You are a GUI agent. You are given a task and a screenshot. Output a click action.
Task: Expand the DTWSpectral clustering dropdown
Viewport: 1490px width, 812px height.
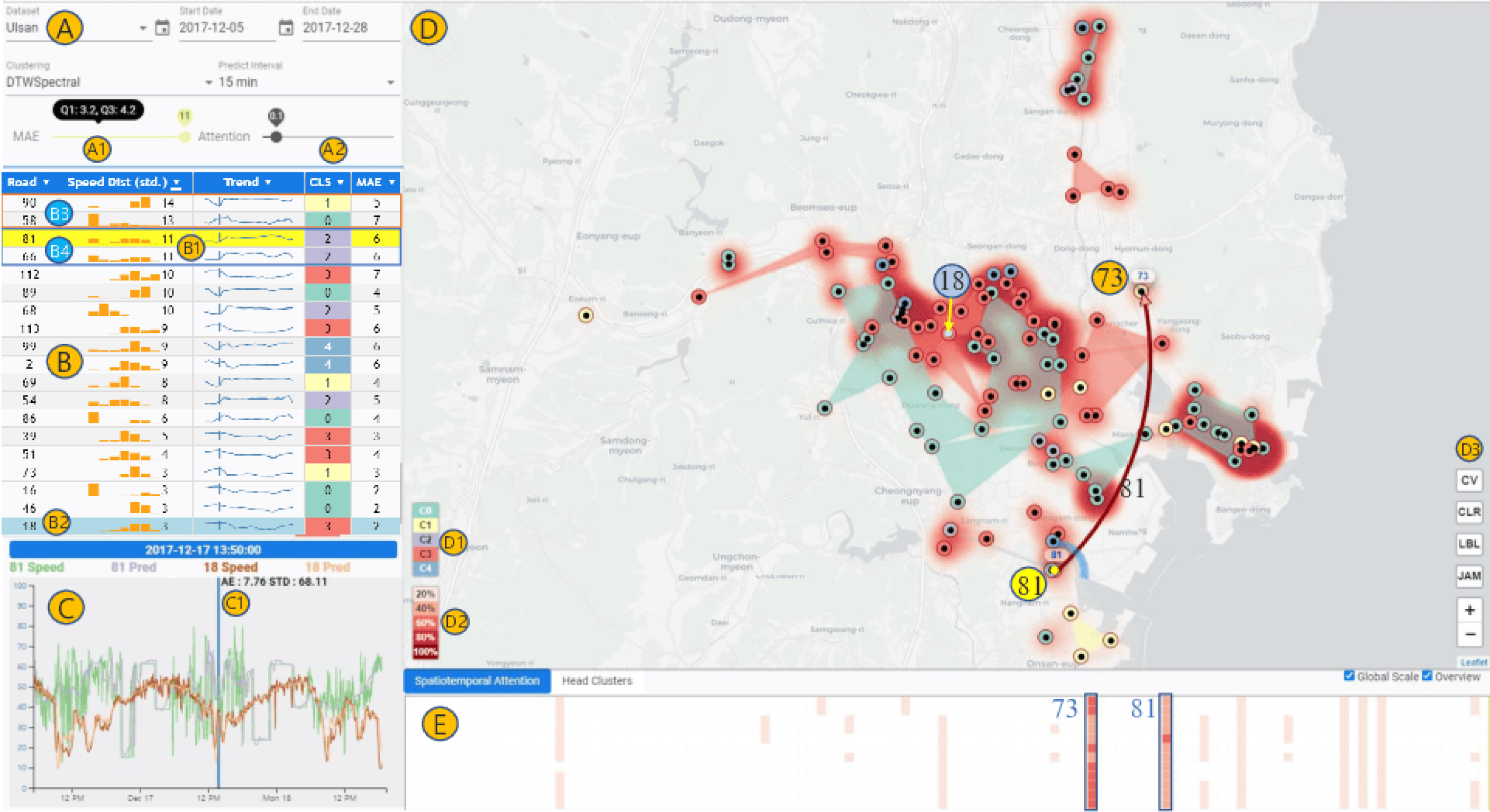(209, 82)
